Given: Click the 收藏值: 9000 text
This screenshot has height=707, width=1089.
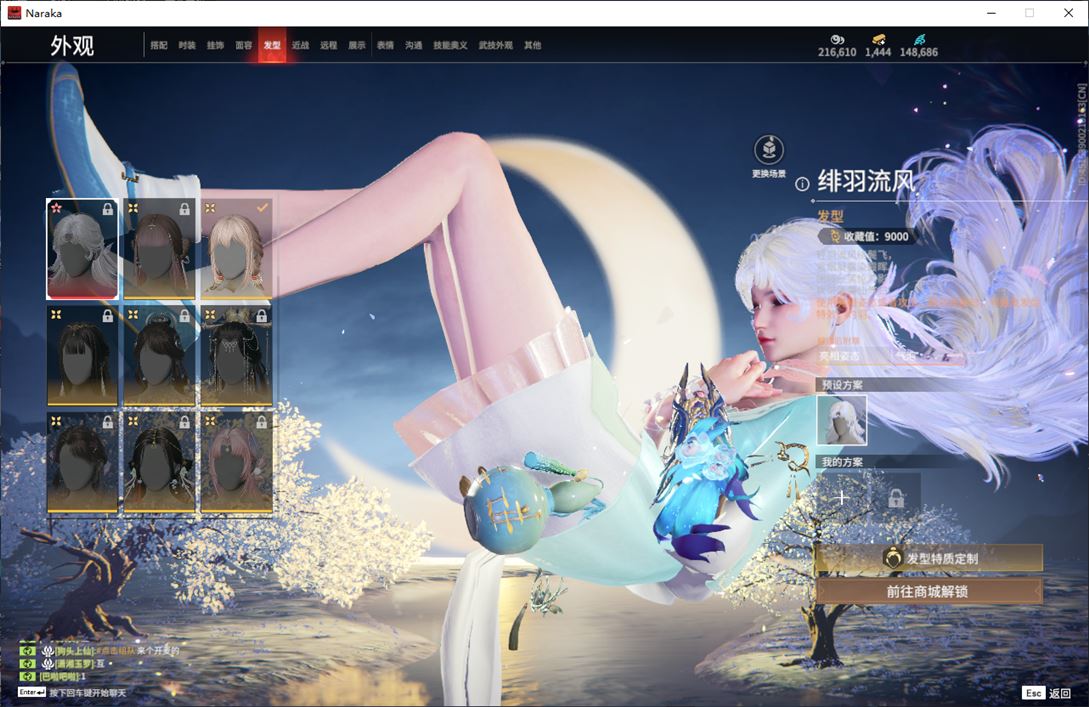Looking at the screenshot, I should [x=876, y=236].
